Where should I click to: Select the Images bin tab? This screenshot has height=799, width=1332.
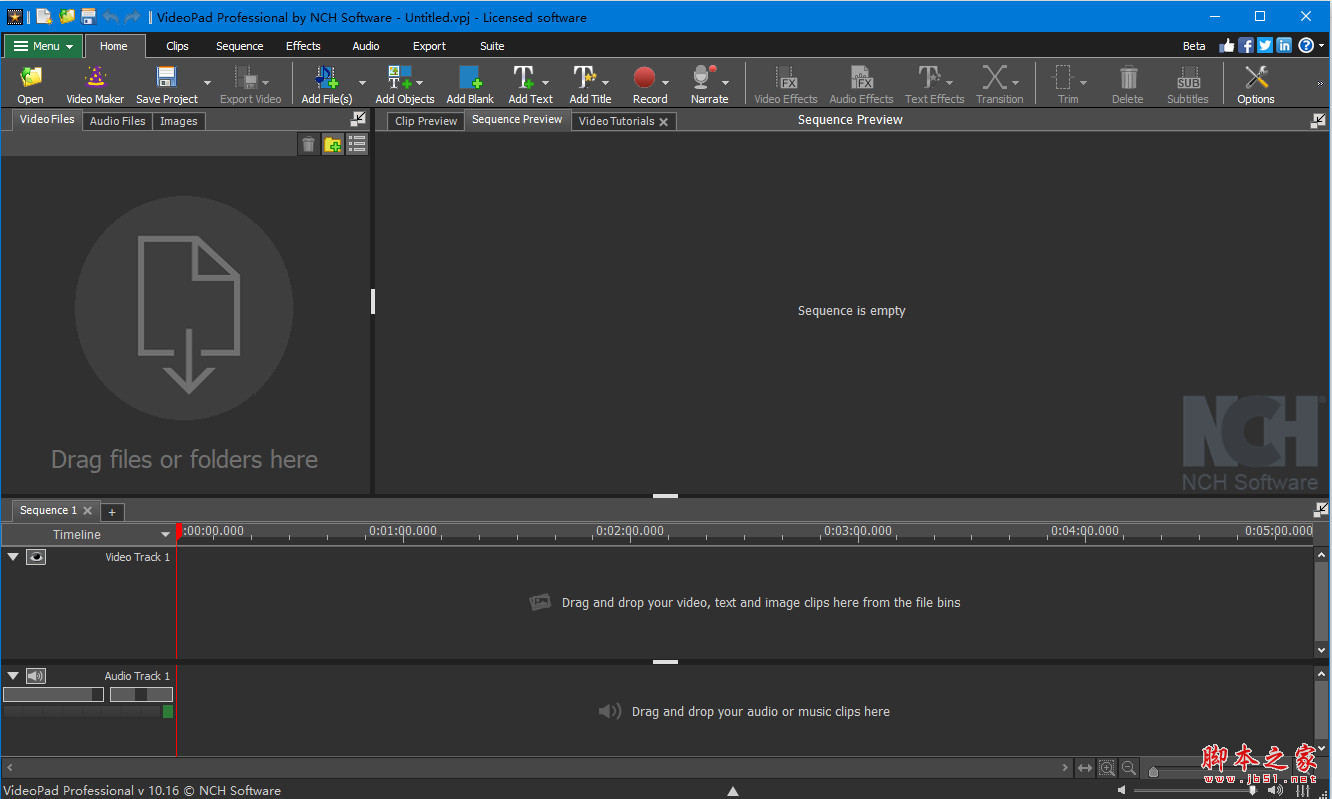tap(179, 121)
